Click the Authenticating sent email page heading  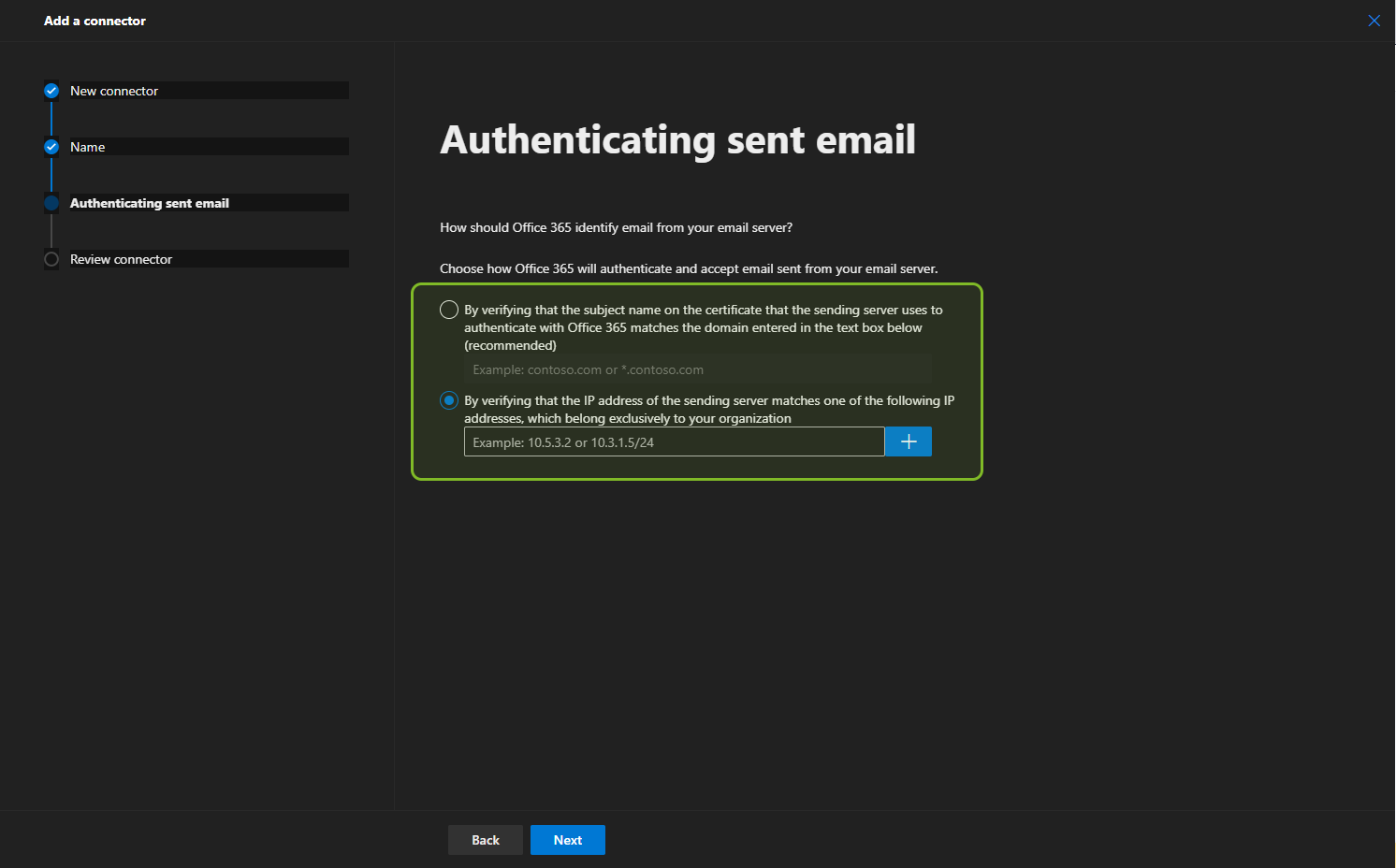coord(678,140)
